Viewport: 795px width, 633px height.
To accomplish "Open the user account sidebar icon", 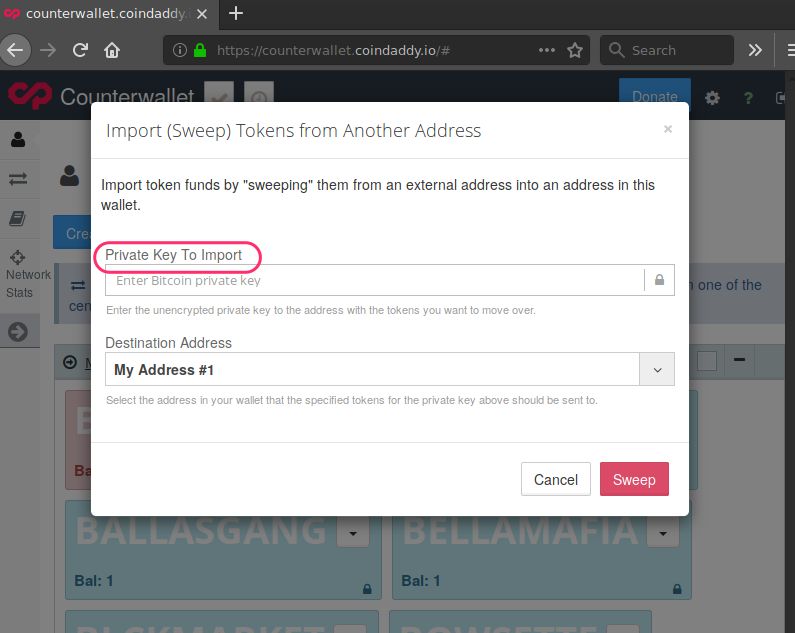I will pos(18,139).
